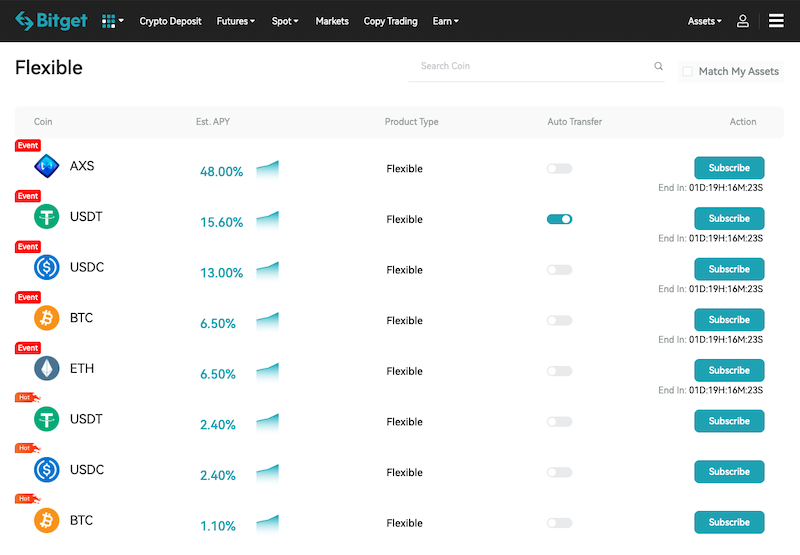Open the user account profile icon

[x=743, y=21]
